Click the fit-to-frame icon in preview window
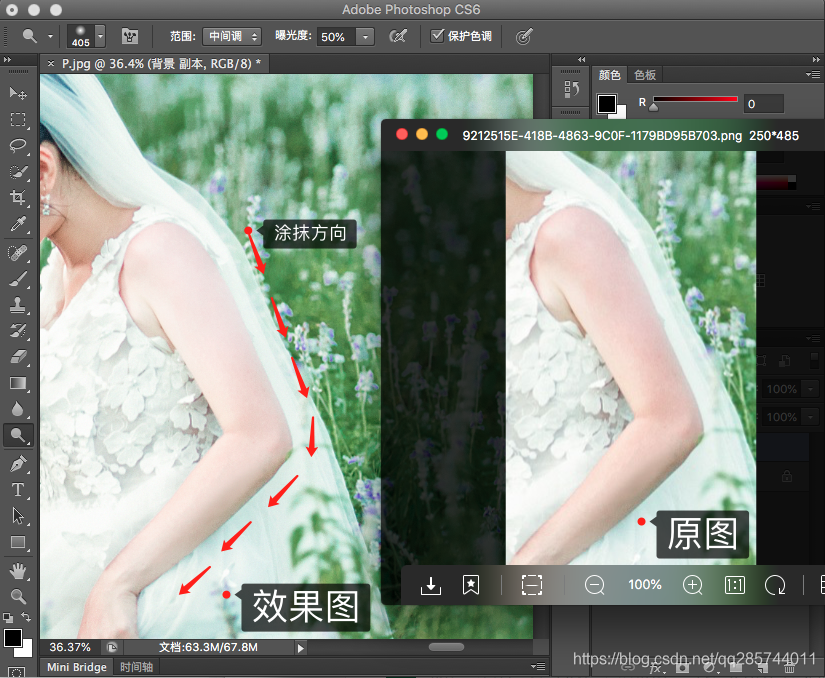 532,585
